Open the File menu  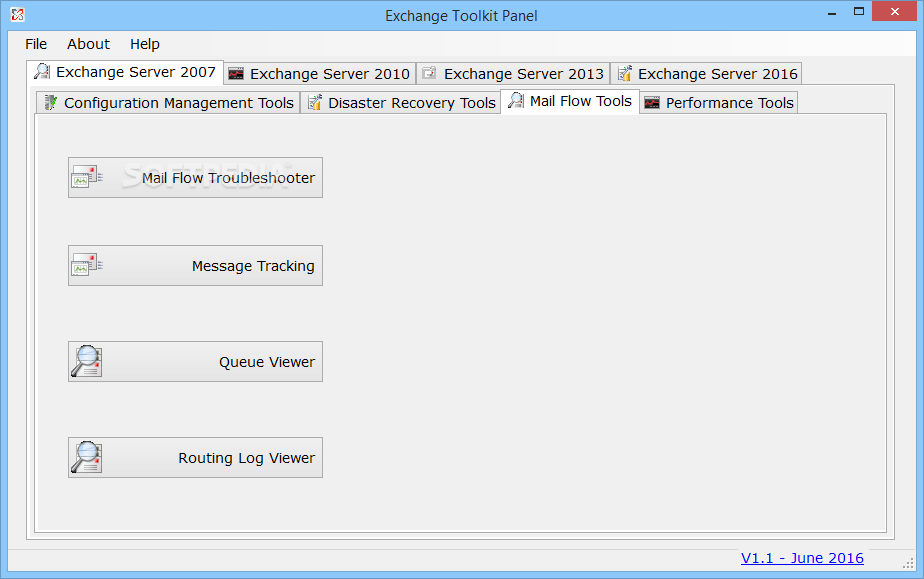coord(36,44)
